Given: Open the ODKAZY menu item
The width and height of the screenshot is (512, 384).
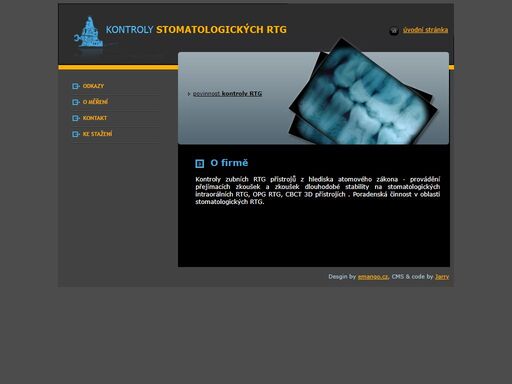Looking at the screenshot, I should point(93,86).
